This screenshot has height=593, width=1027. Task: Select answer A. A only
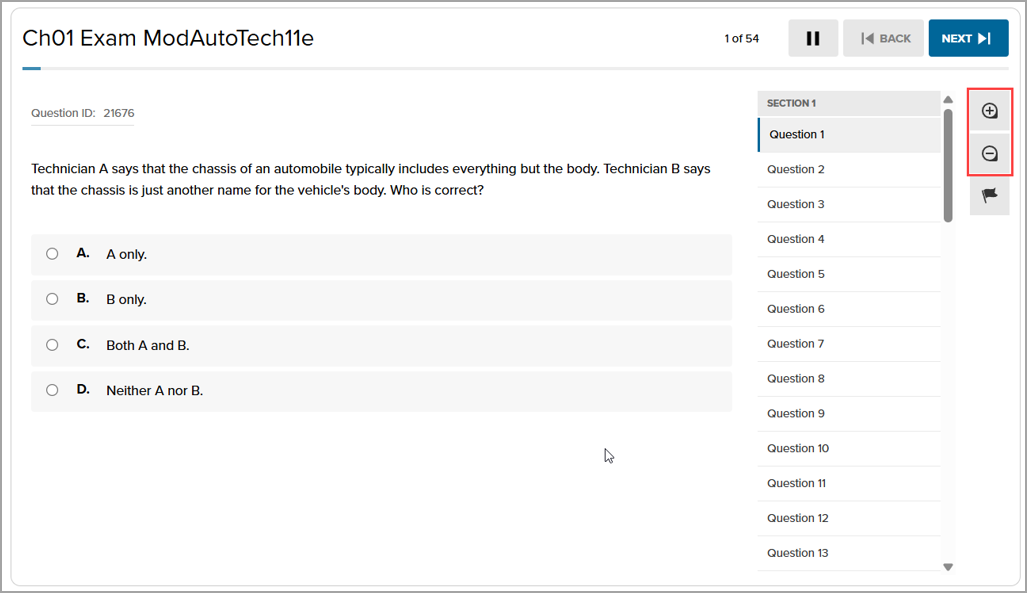[52, 254]
